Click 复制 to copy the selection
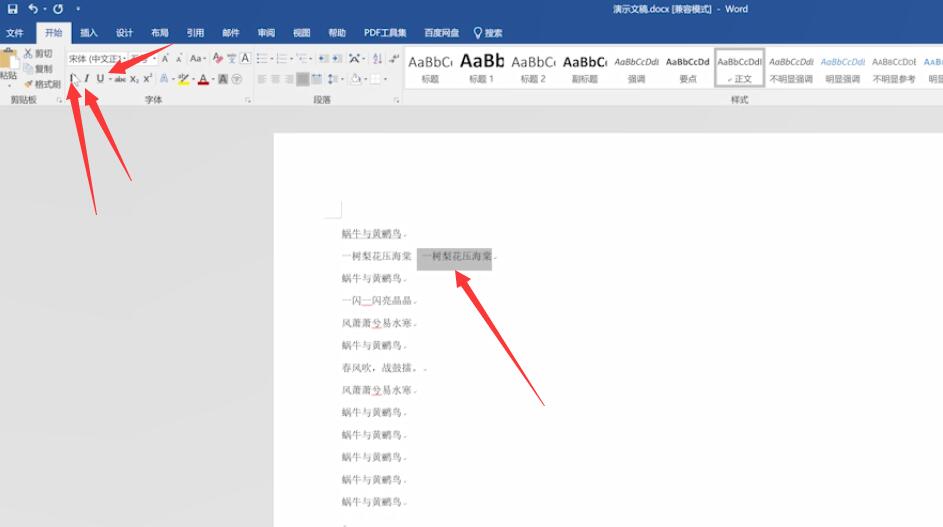This screenshot has height=527, width=943. point(38,69)
